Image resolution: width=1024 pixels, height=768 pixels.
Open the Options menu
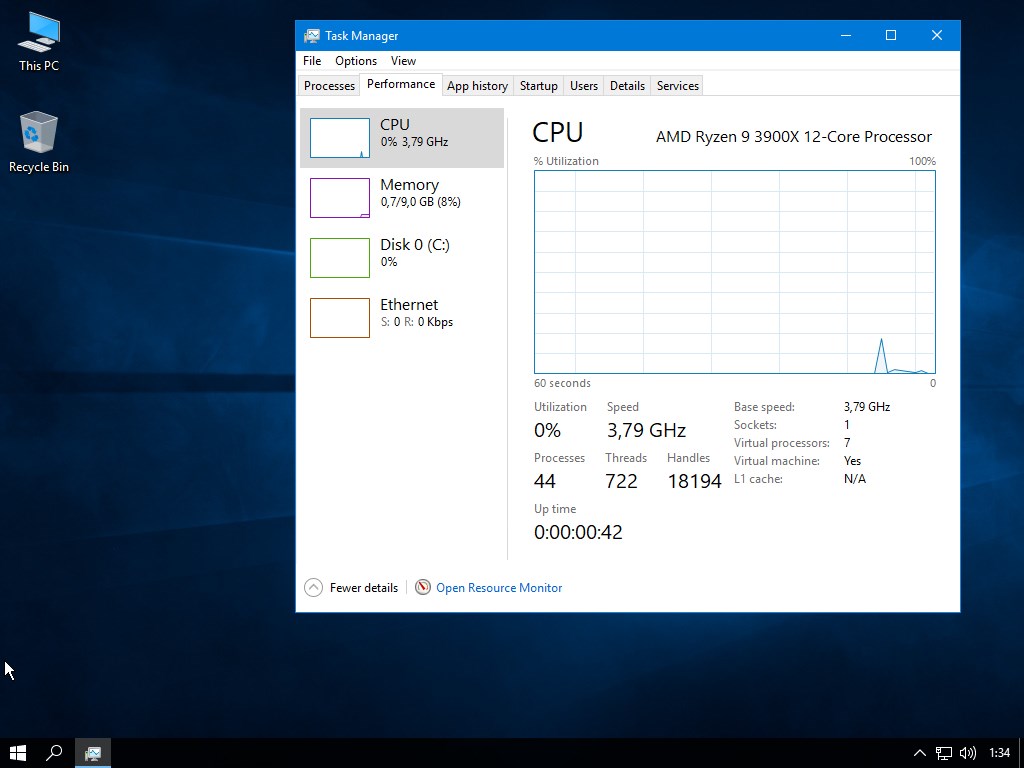[x=356, y=61]
